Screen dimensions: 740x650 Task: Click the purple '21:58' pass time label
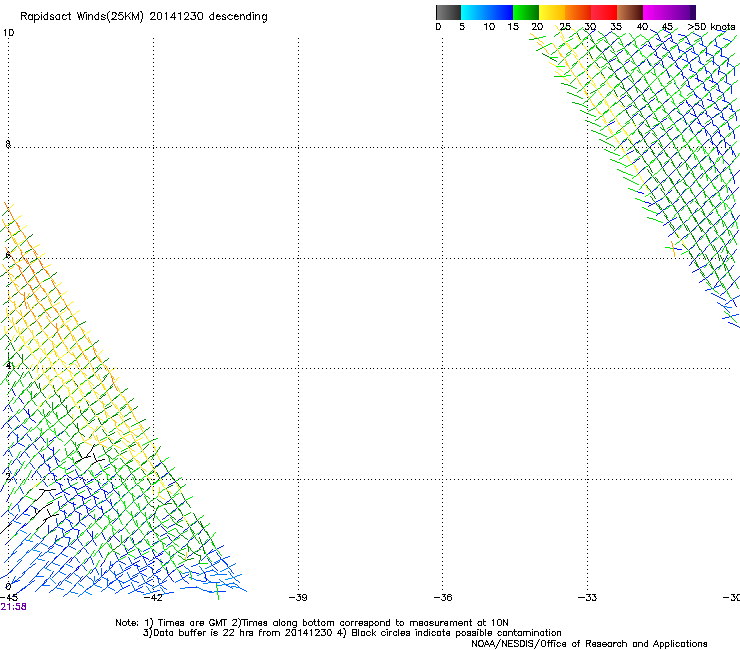pos(13,607)
